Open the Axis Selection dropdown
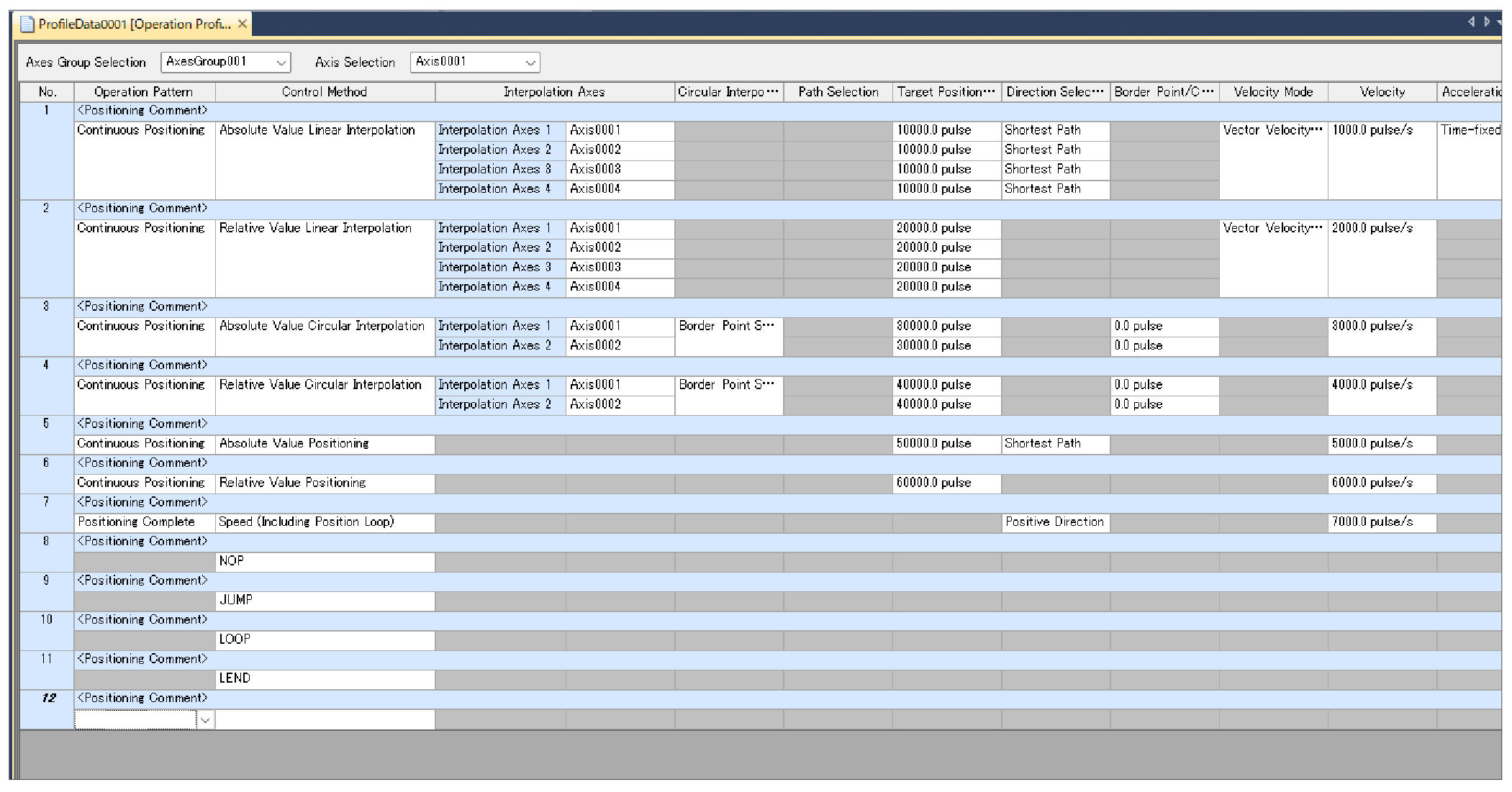The width and height of the screenshot is (1512, 792). [x=530, y=63]
